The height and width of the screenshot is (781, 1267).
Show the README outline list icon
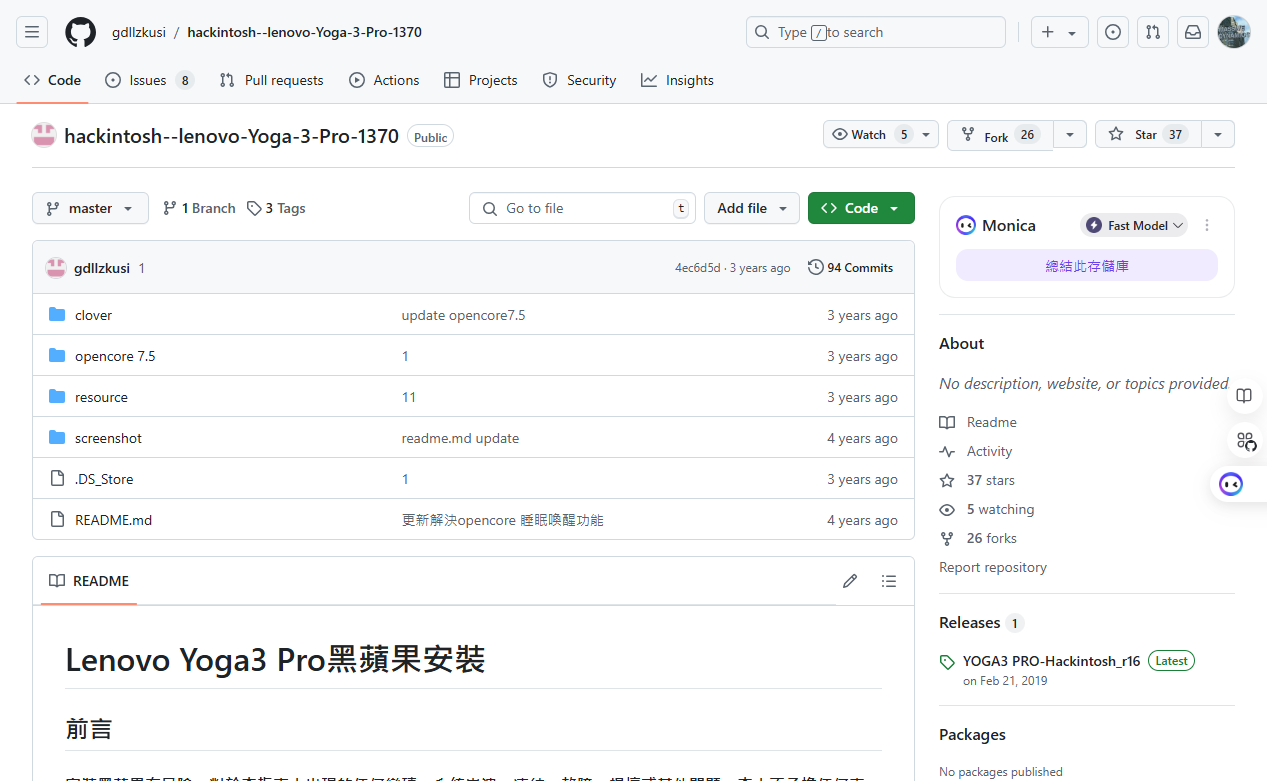pos(889,581)
